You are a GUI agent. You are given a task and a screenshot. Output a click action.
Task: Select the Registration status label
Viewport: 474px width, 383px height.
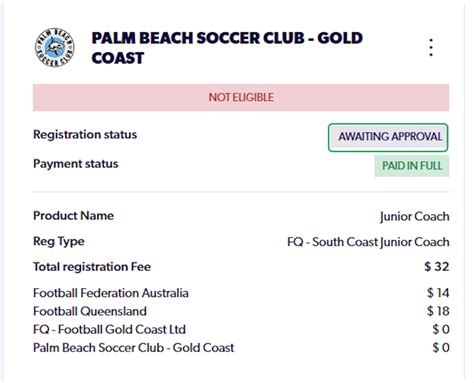pyautogui.click(x=85, y=134)
